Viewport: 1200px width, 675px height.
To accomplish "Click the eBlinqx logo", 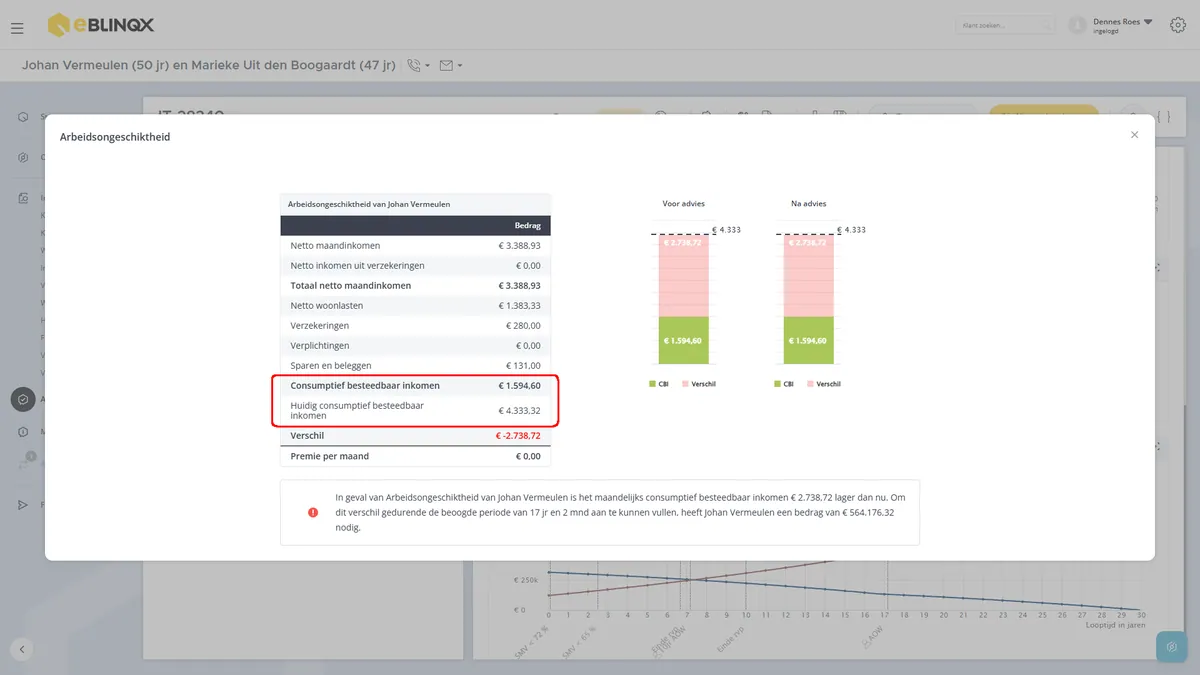I will 101,25.
